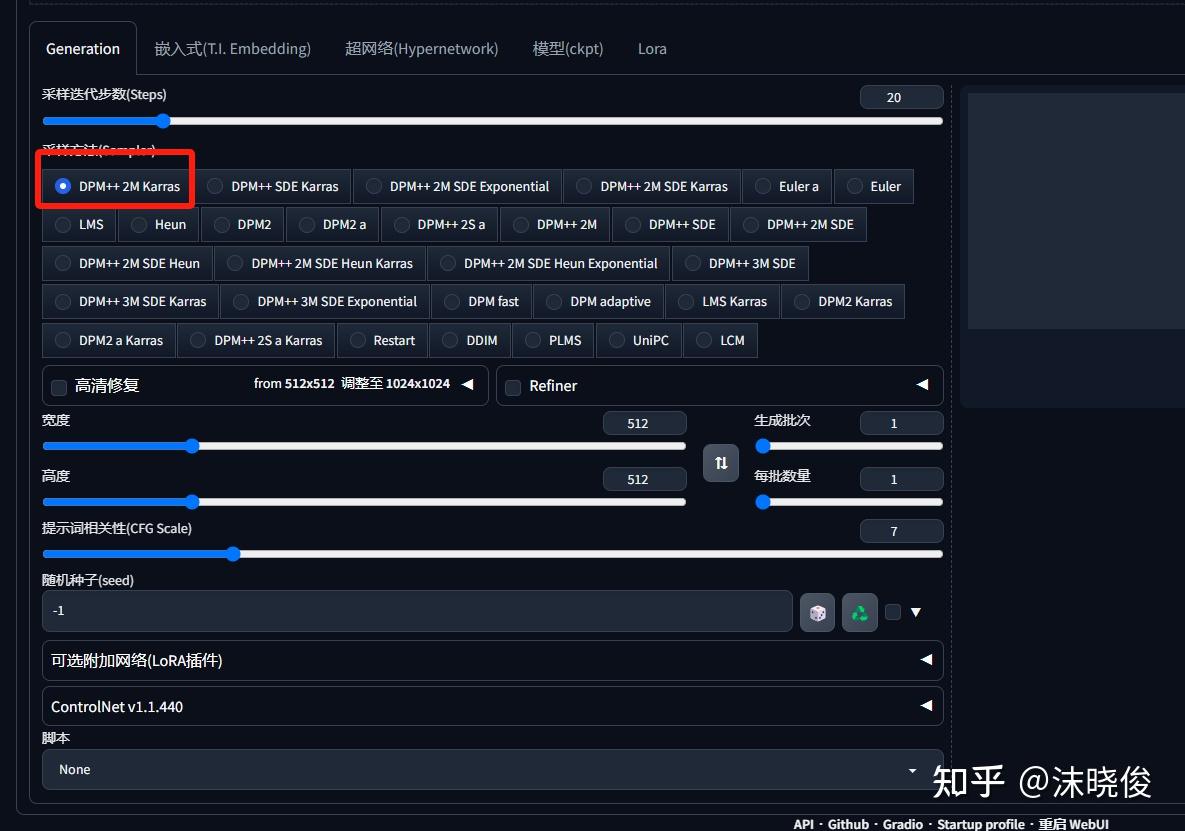Click the recycle icon to reuse last seed

click(x=859, y=611)
